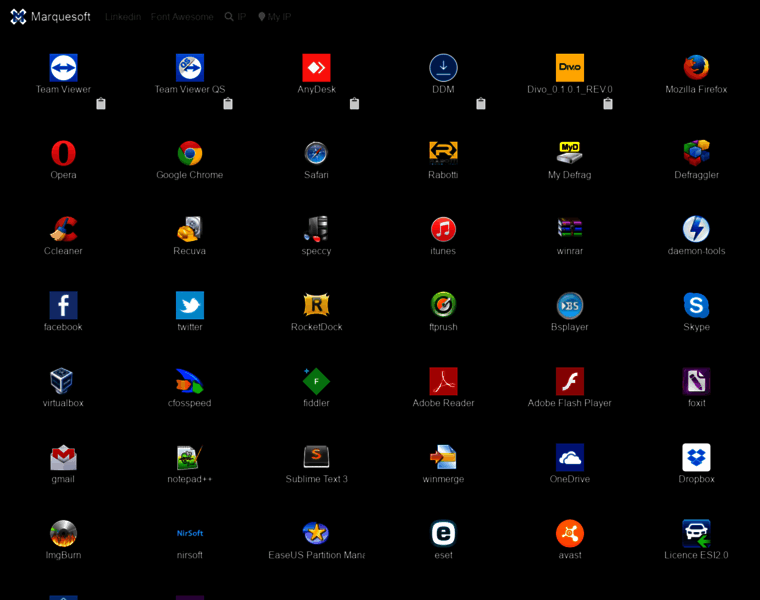Open the Ccleaner icon
This screenshot has height=600, width=760.
[x=63, y=229]
